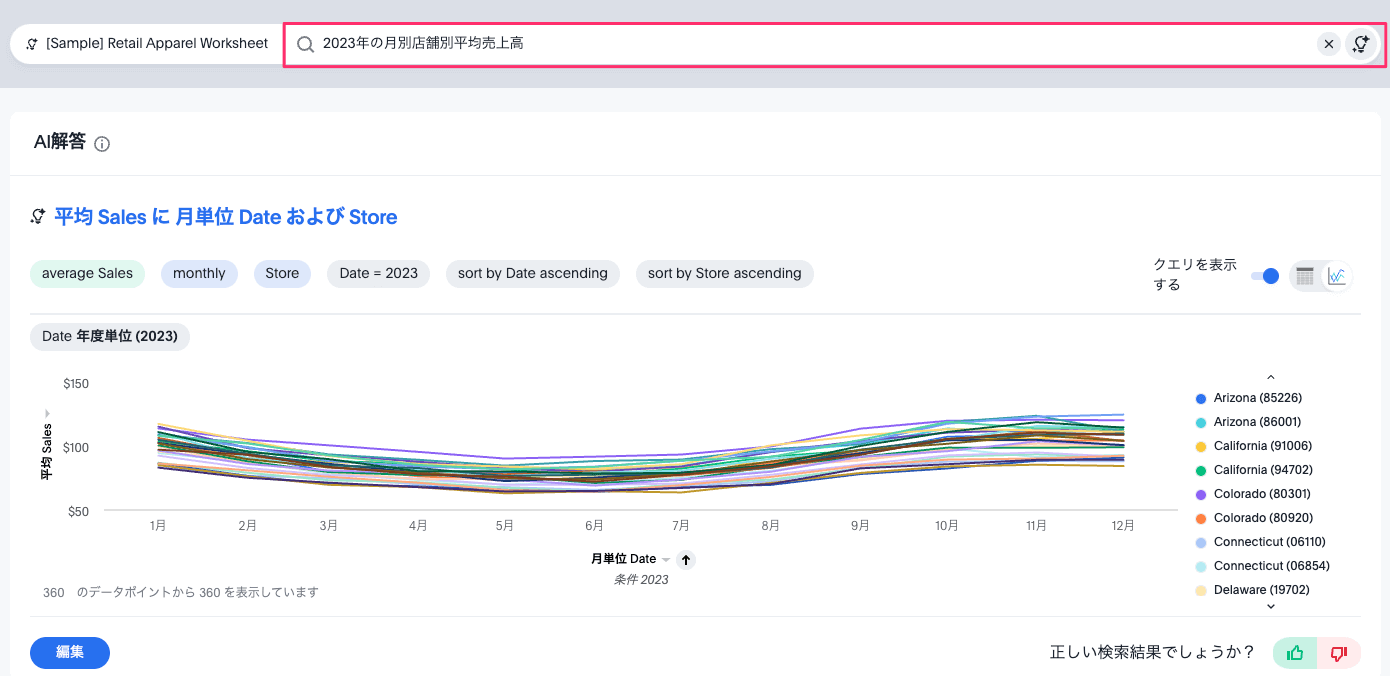Click the California (91006) yellow legend swatch

(x=1201, y=446)
